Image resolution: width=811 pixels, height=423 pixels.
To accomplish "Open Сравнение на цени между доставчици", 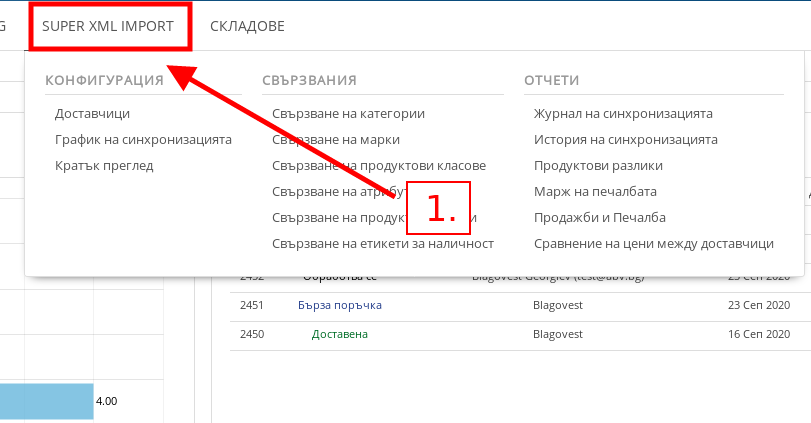I will (x=654, y=244).
